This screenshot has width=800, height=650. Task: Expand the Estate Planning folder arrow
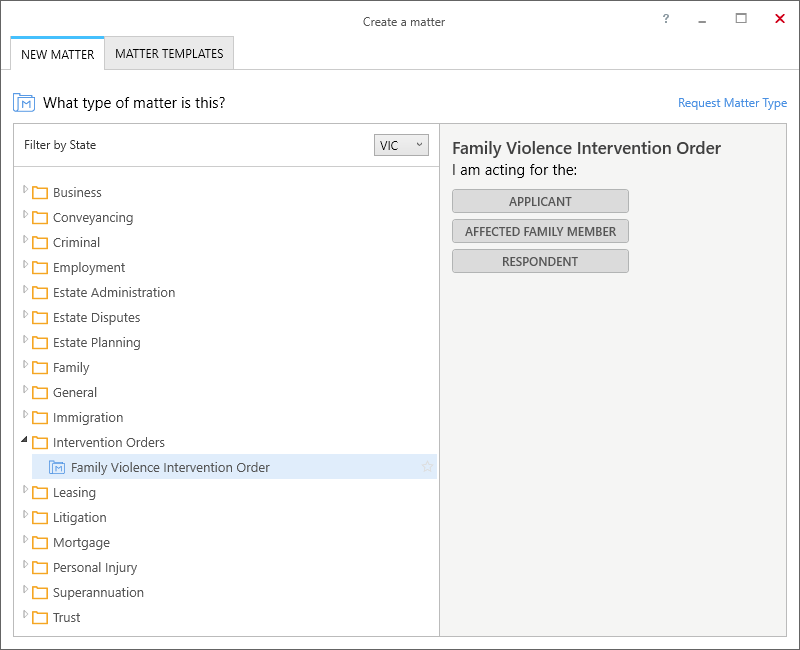click(25, 339)
